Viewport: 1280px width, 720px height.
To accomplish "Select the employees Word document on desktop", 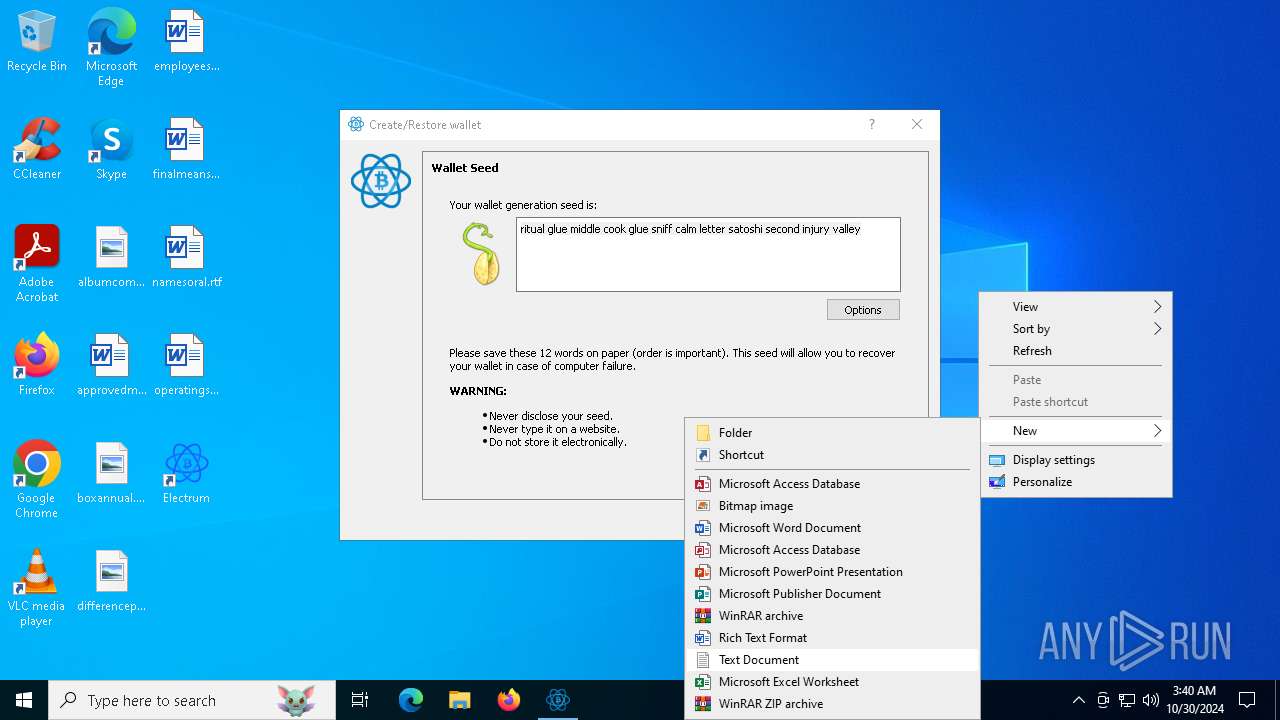I will [186, 41].
